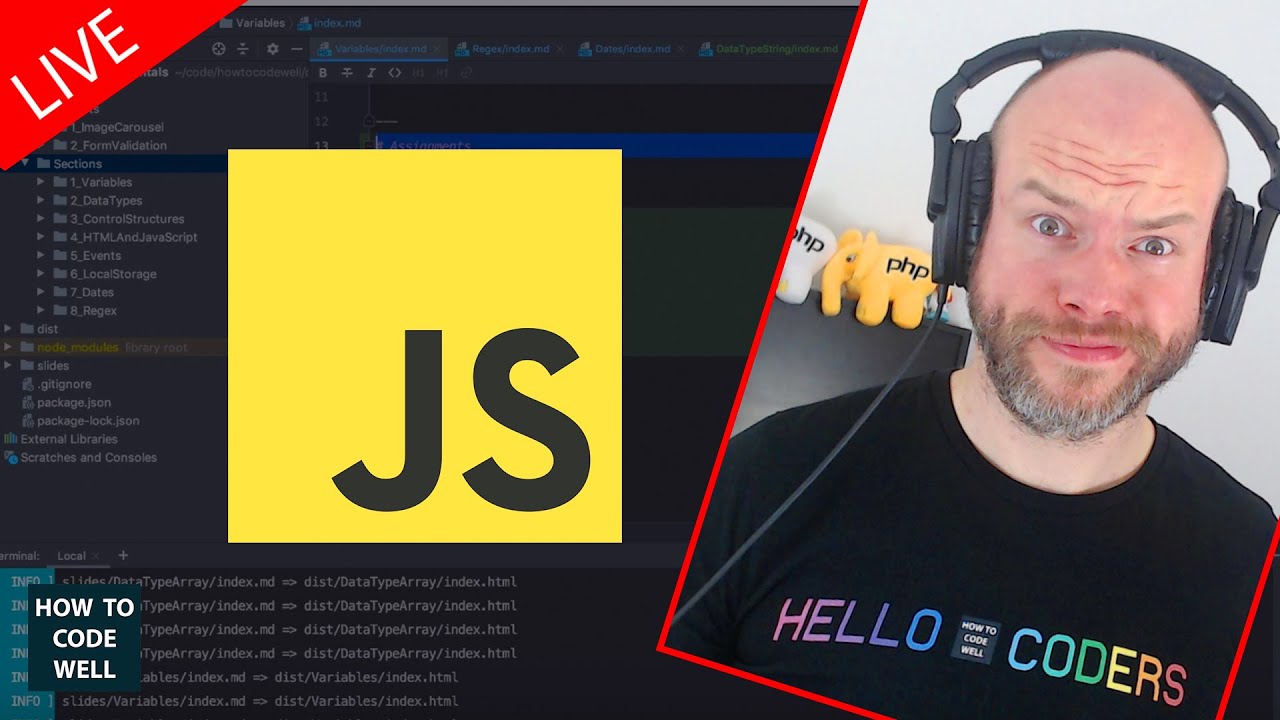This screenshot has height=720, width=1280.
Task: Click the package-lock.json file icon
Action: pos(28,421)
